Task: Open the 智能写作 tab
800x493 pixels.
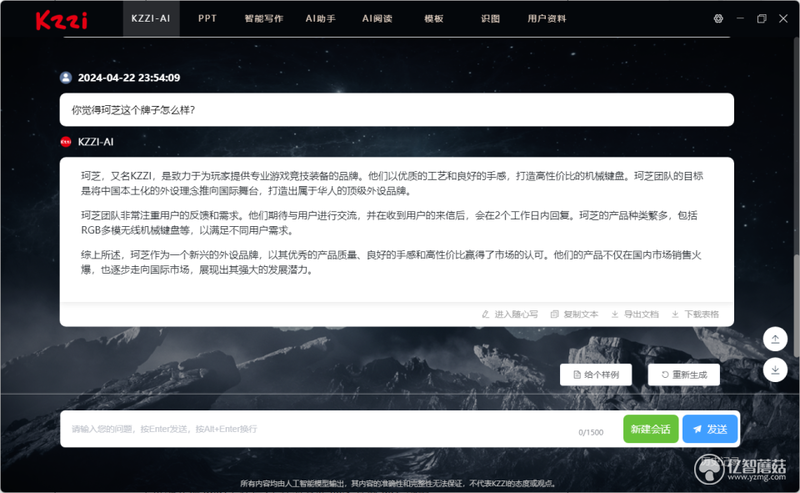Action: tap(264, 18)
